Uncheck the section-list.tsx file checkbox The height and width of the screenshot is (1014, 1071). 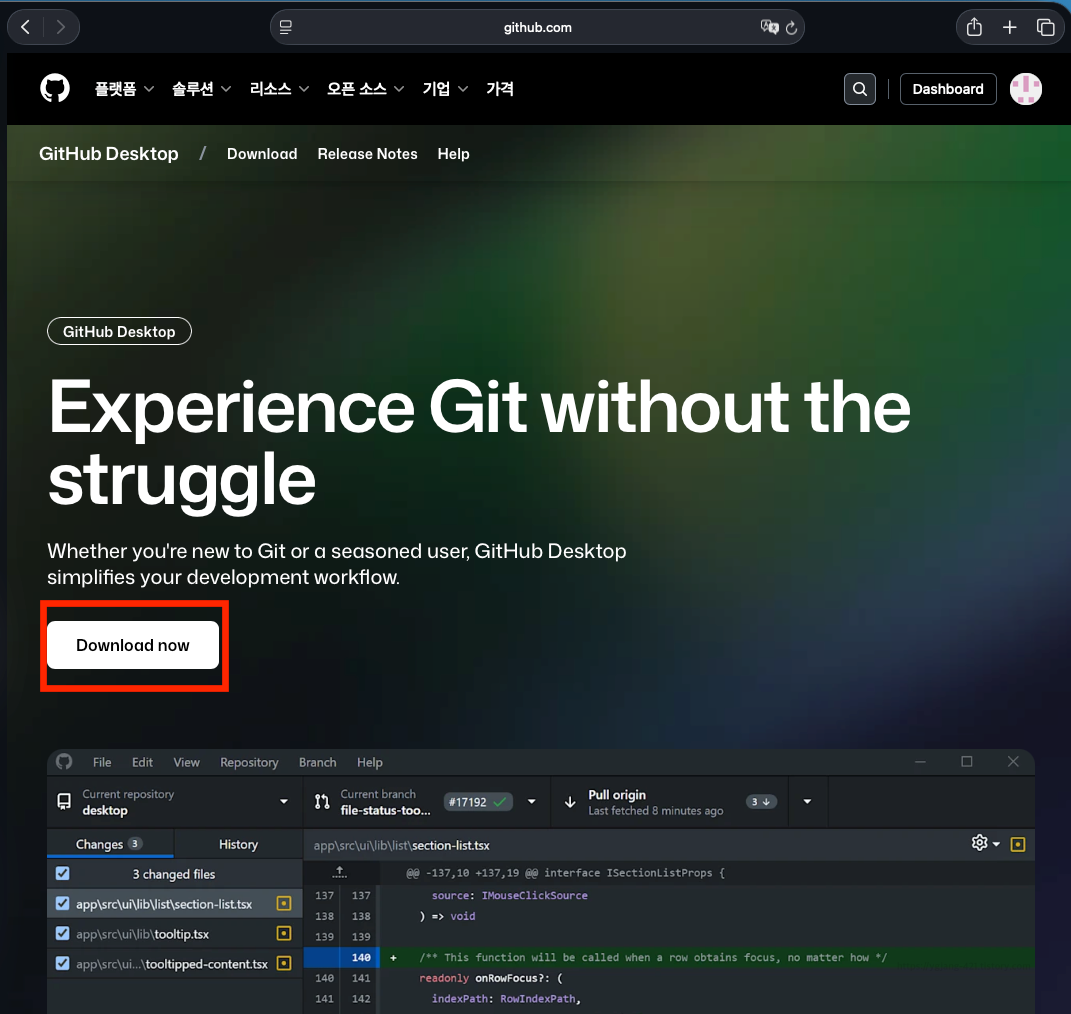[63, 903]
